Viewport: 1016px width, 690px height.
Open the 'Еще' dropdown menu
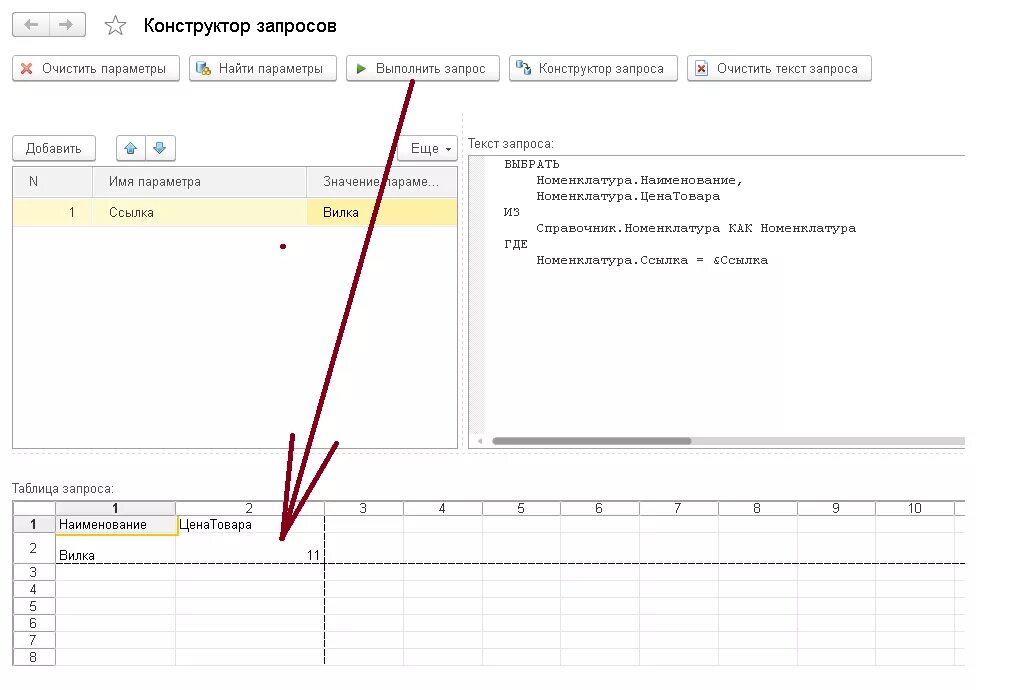tap(427, 148)
